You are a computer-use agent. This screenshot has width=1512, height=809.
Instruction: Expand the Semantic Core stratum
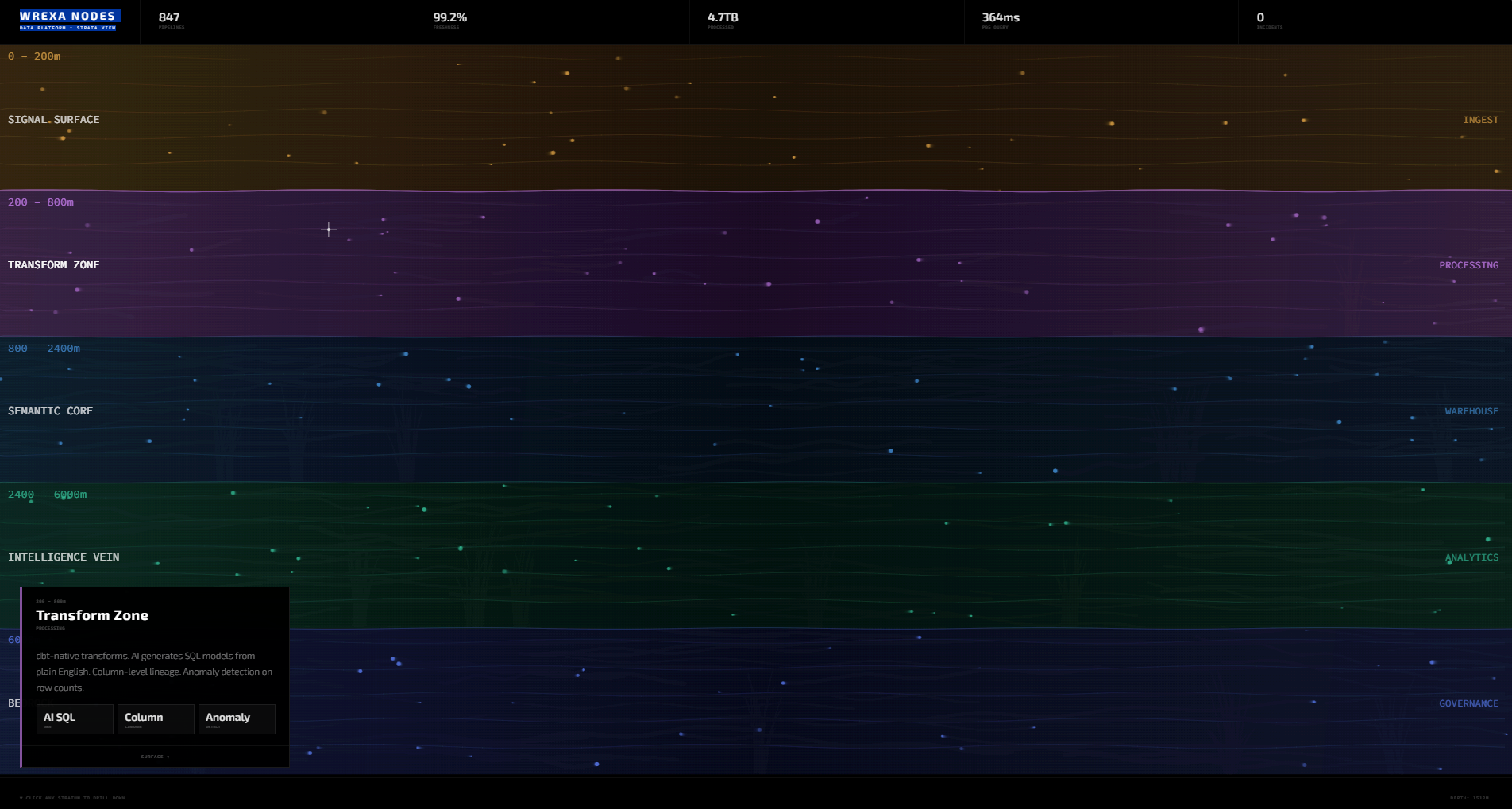[51, 411]
